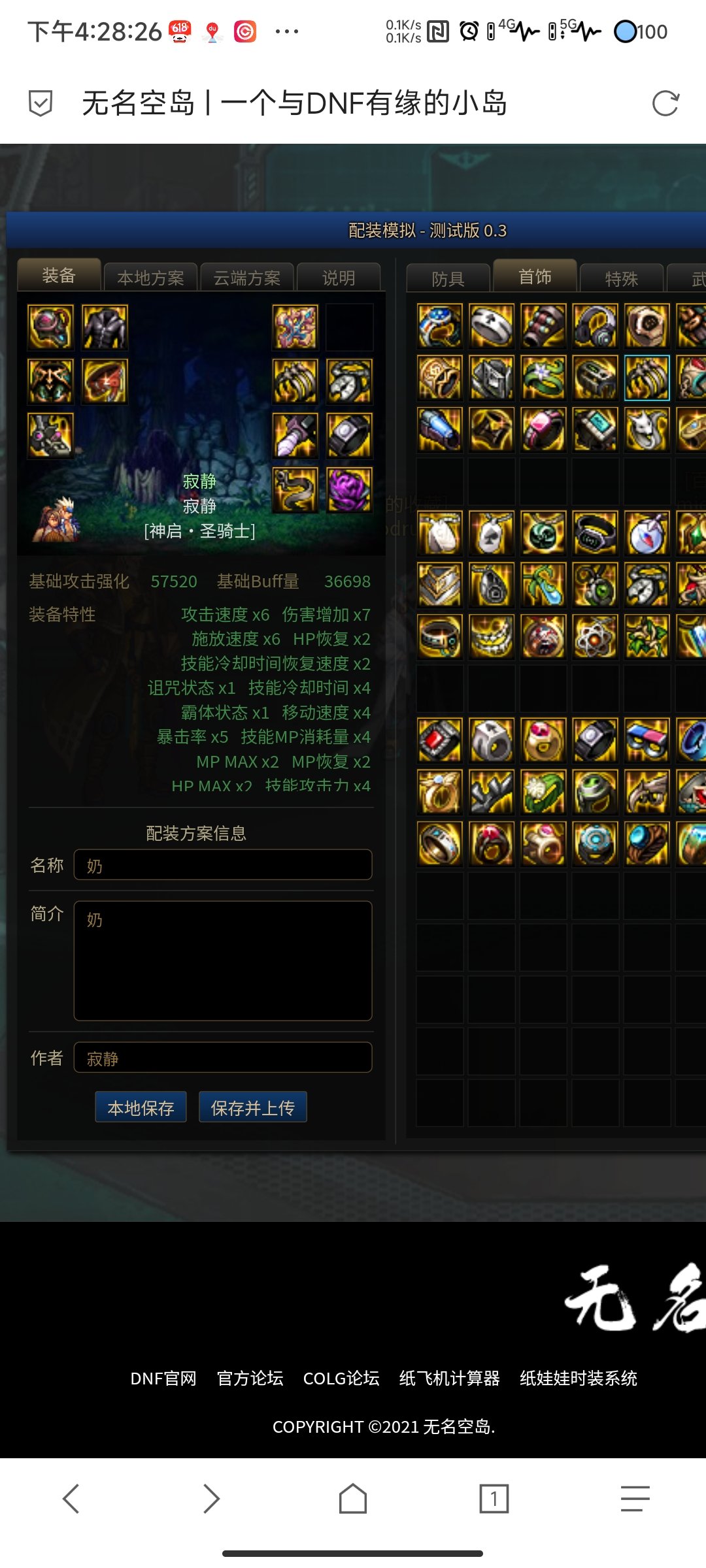Screen dimensions: 706x1568
Task: Choose the spade-symbol necklace icon
Action: coord(492,533)
